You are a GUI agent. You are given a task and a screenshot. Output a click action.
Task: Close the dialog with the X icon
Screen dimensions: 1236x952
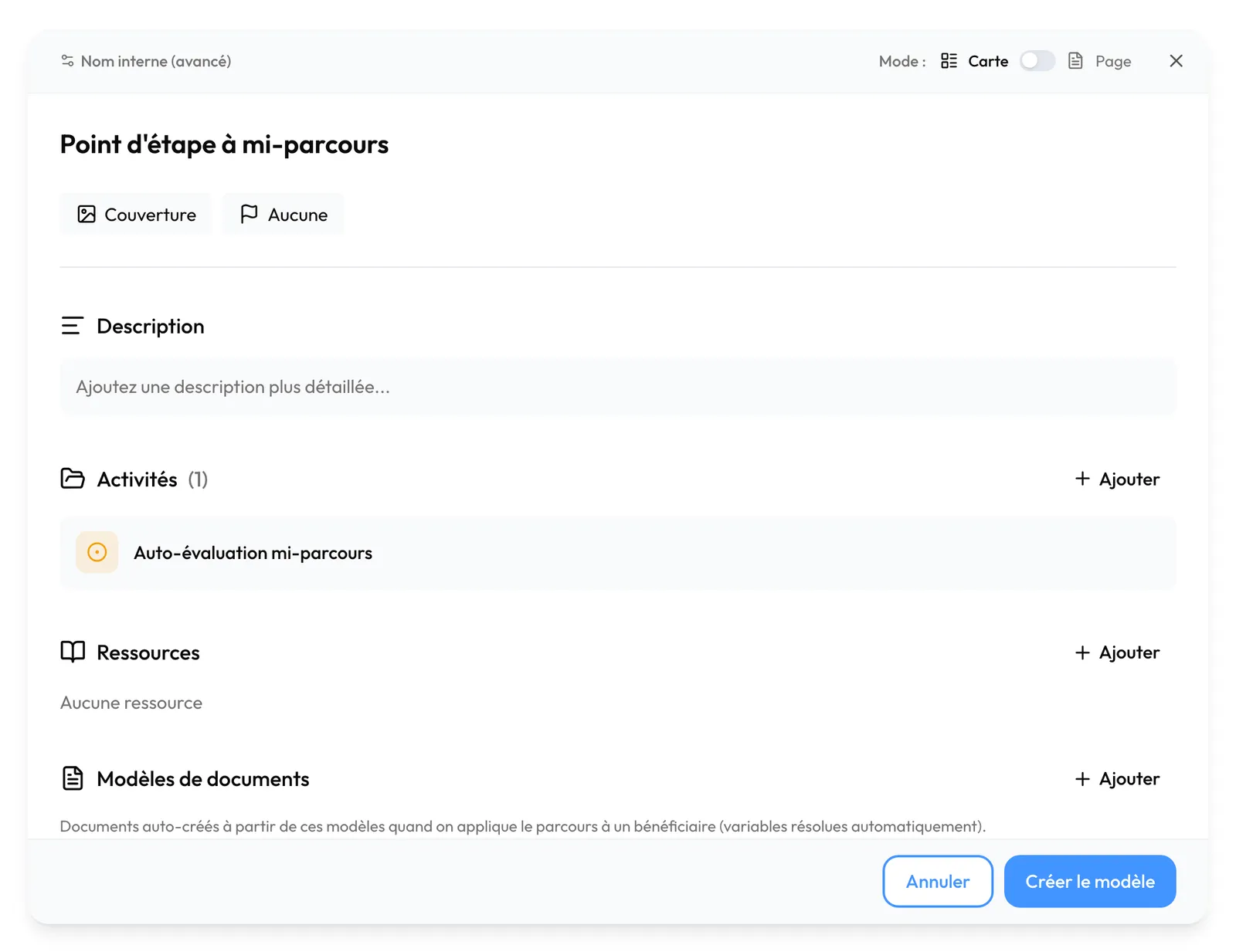tap(1176, 61)
